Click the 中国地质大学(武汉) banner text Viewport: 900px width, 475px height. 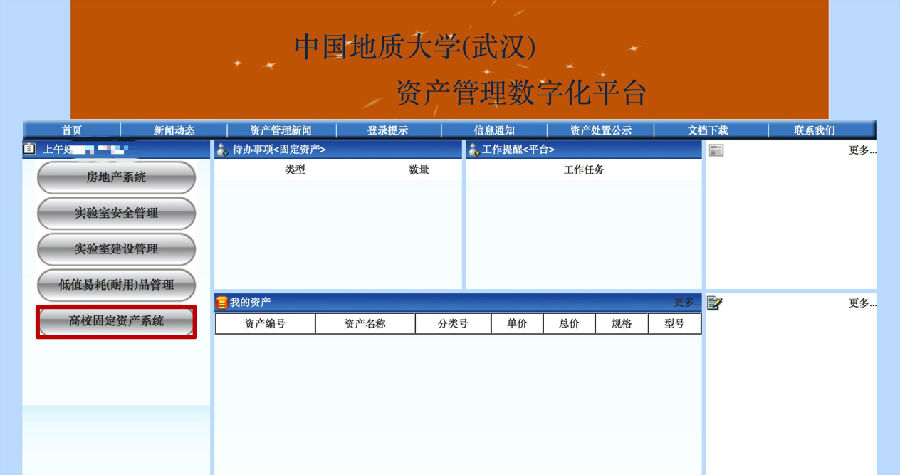pyautogui.click(x=415, y=46)
